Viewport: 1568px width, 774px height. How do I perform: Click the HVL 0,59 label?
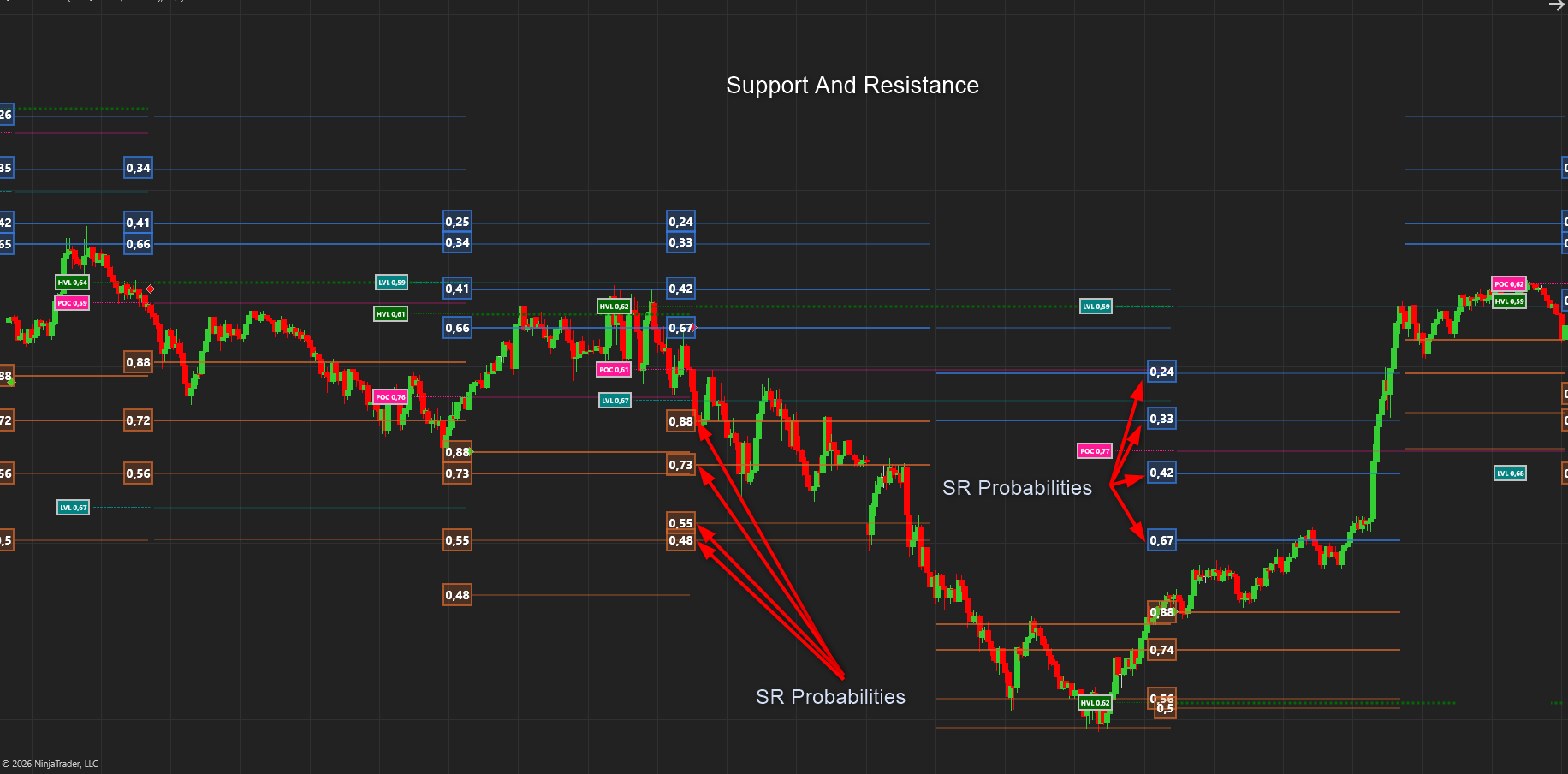pyautogui.click(x=1509, y=301)
